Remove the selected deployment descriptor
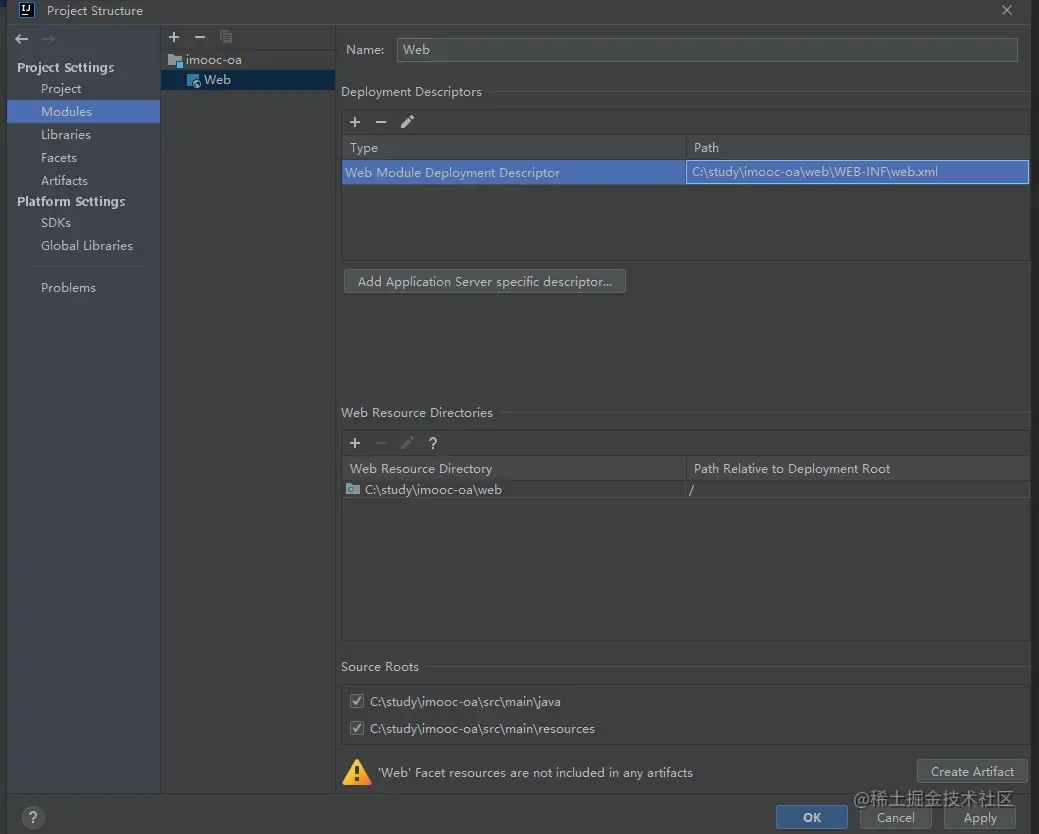Viewport: 1039px width, 834px height. click(x=381, y=122)
